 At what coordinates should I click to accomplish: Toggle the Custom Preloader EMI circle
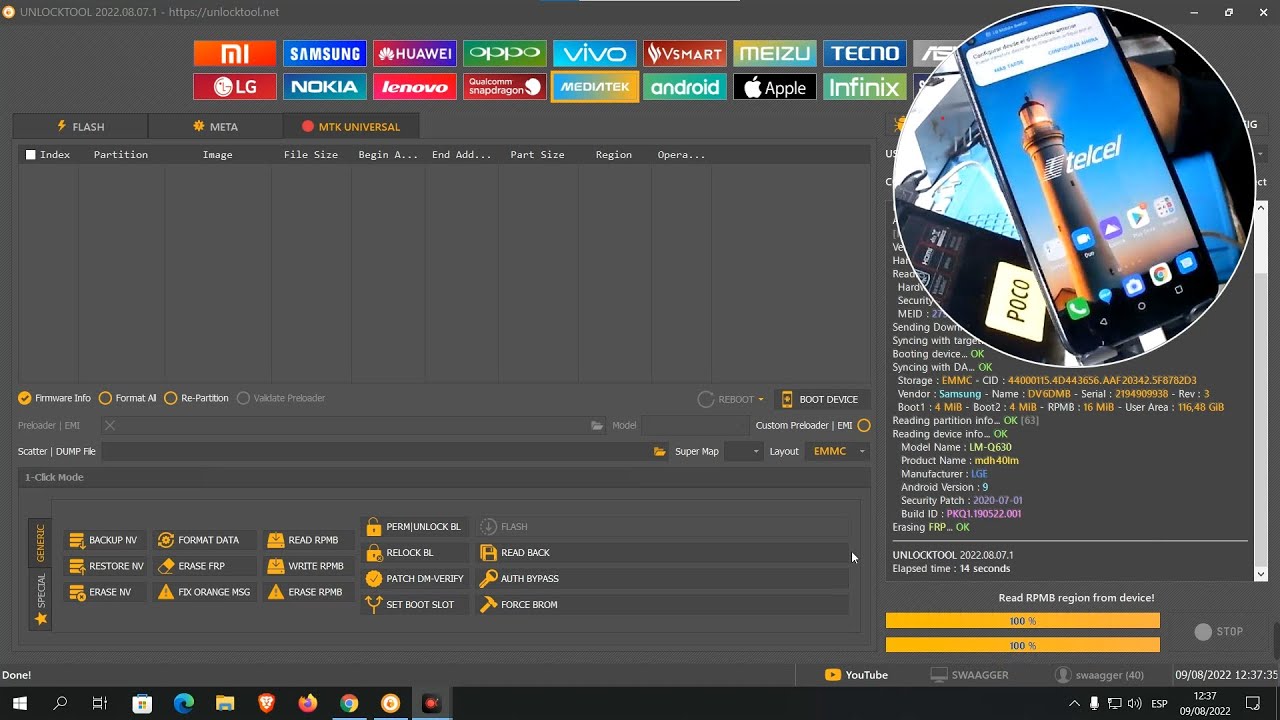864,426
